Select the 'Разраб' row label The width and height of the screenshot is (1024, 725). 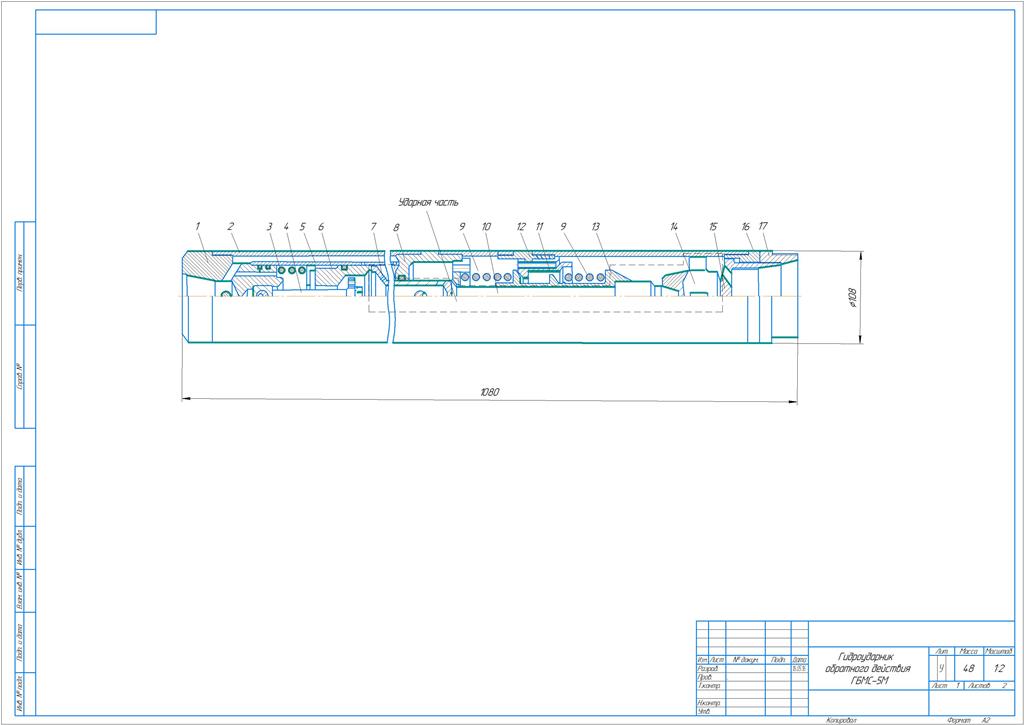point(708,669)
